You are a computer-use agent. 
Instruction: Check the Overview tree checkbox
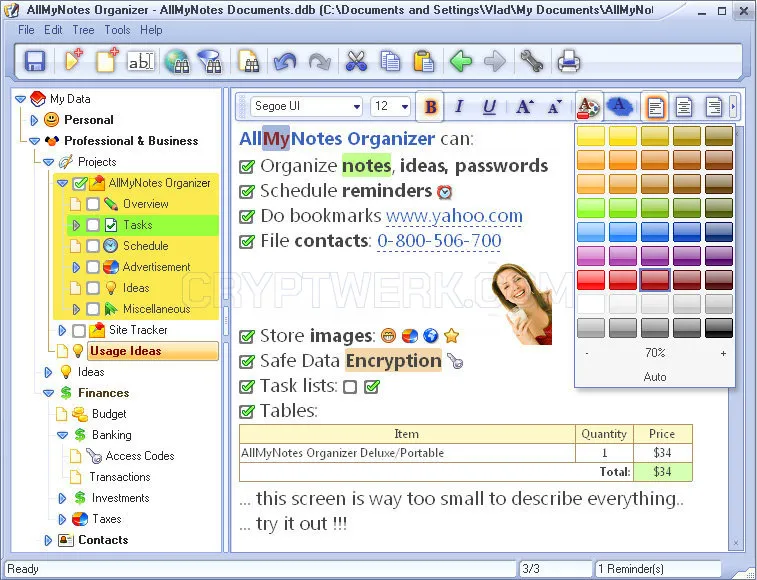coord(93,204)
